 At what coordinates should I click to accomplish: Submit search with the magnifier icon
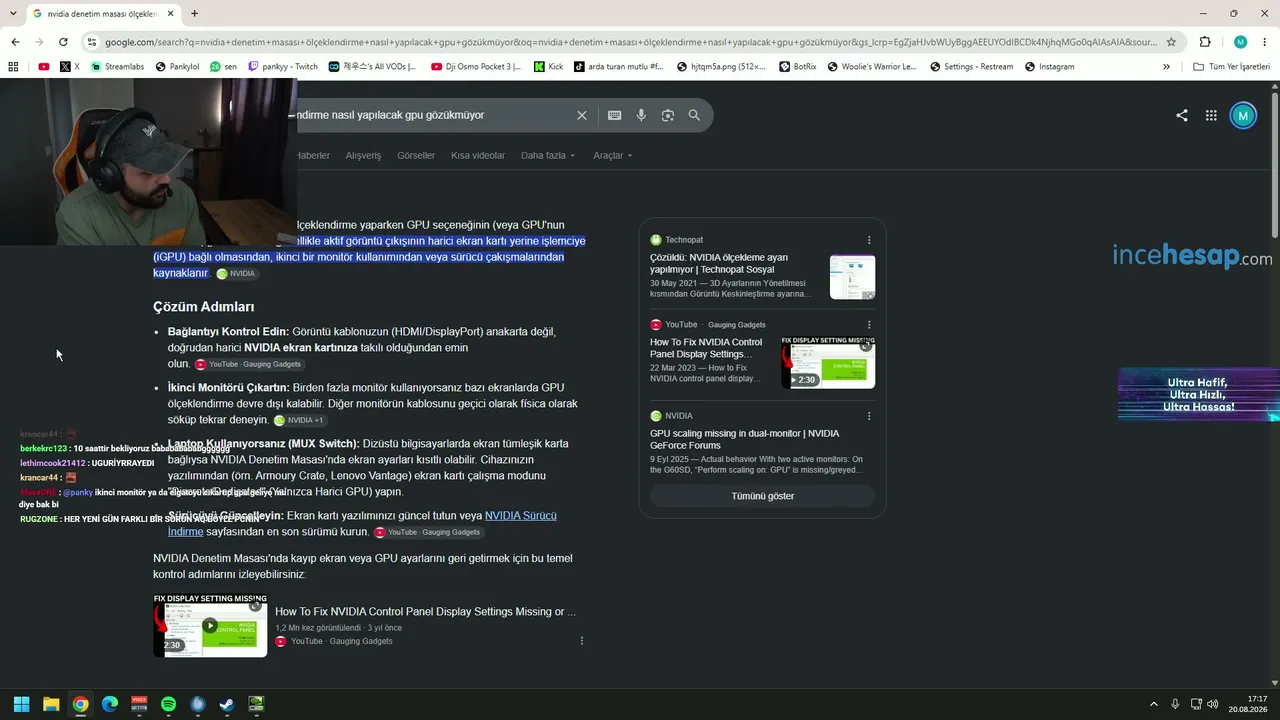coord(694,115)
